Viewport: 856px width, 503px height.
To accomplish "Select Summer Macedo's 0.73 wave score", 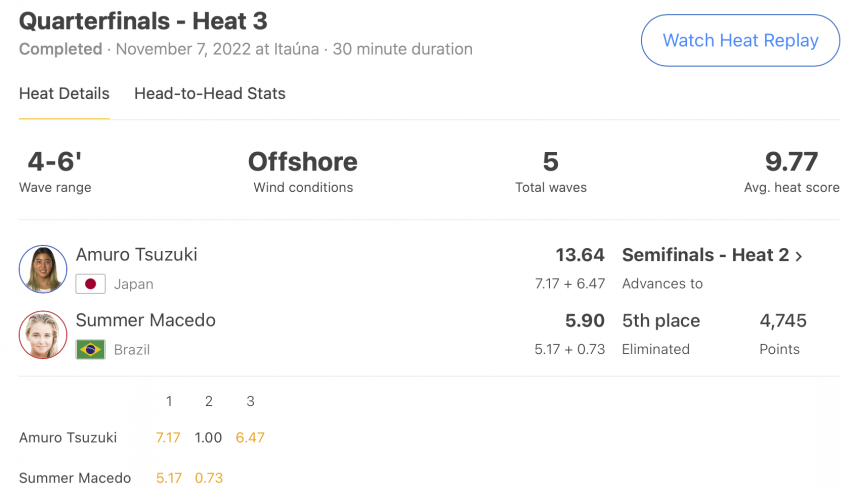I will click(x=209, y=478).
